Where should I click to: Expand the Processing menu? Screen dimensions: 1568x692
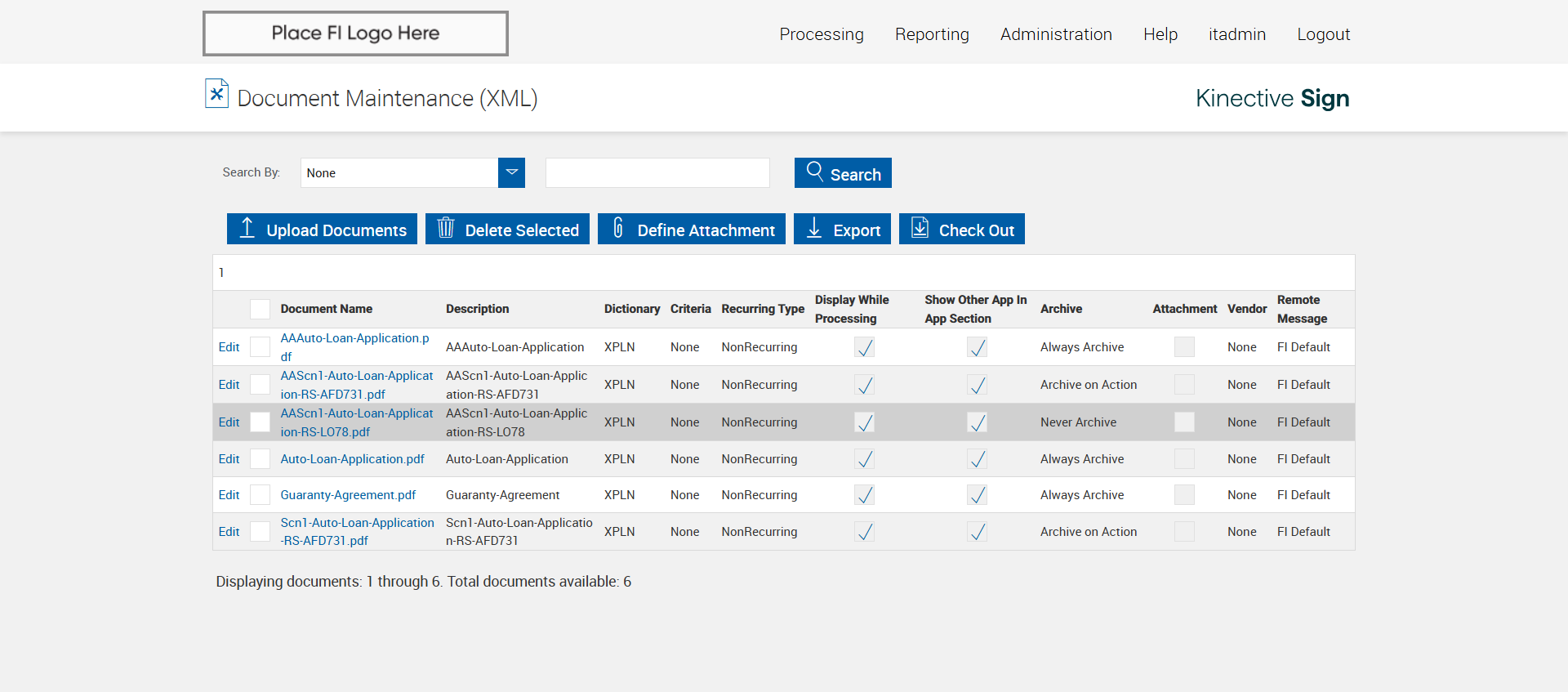[x=821, y=34]
